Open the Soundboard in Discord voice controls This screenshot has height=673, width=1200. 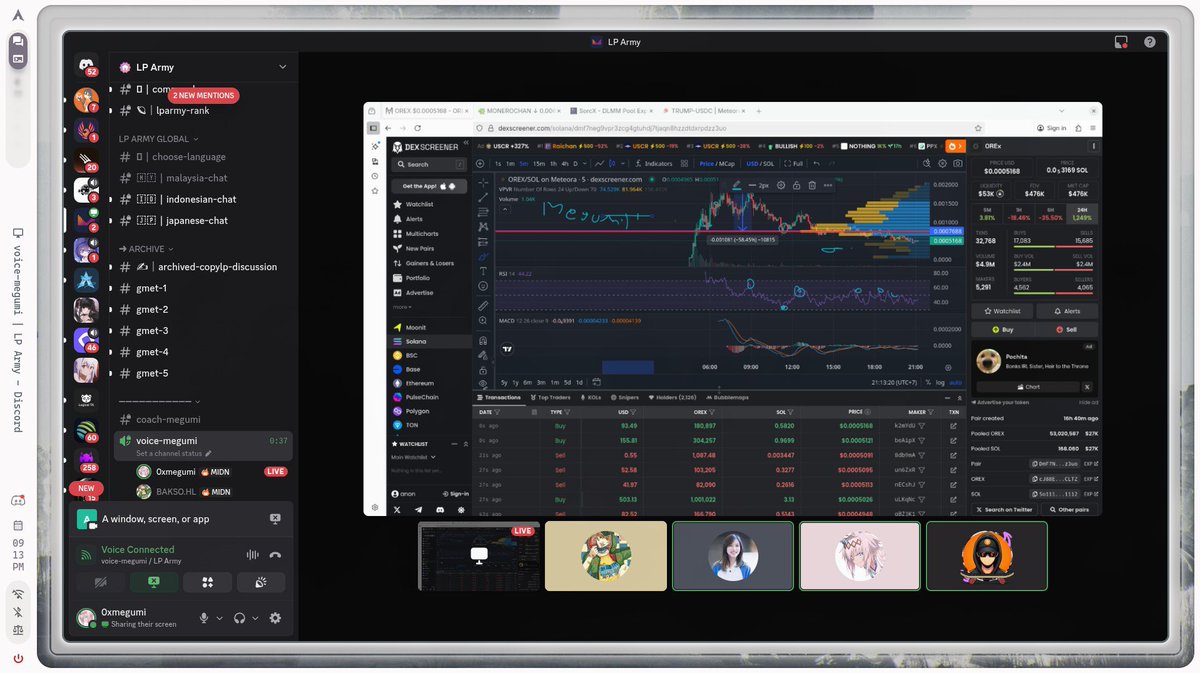click(261, 582)
